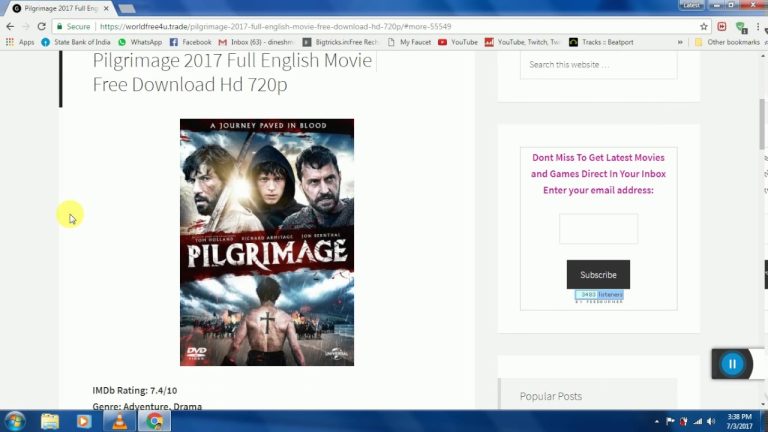Image resolution: width=768 pixels, height=432 pixels.
Task: Go back using the browser back arrow
Action: point(10,26)
